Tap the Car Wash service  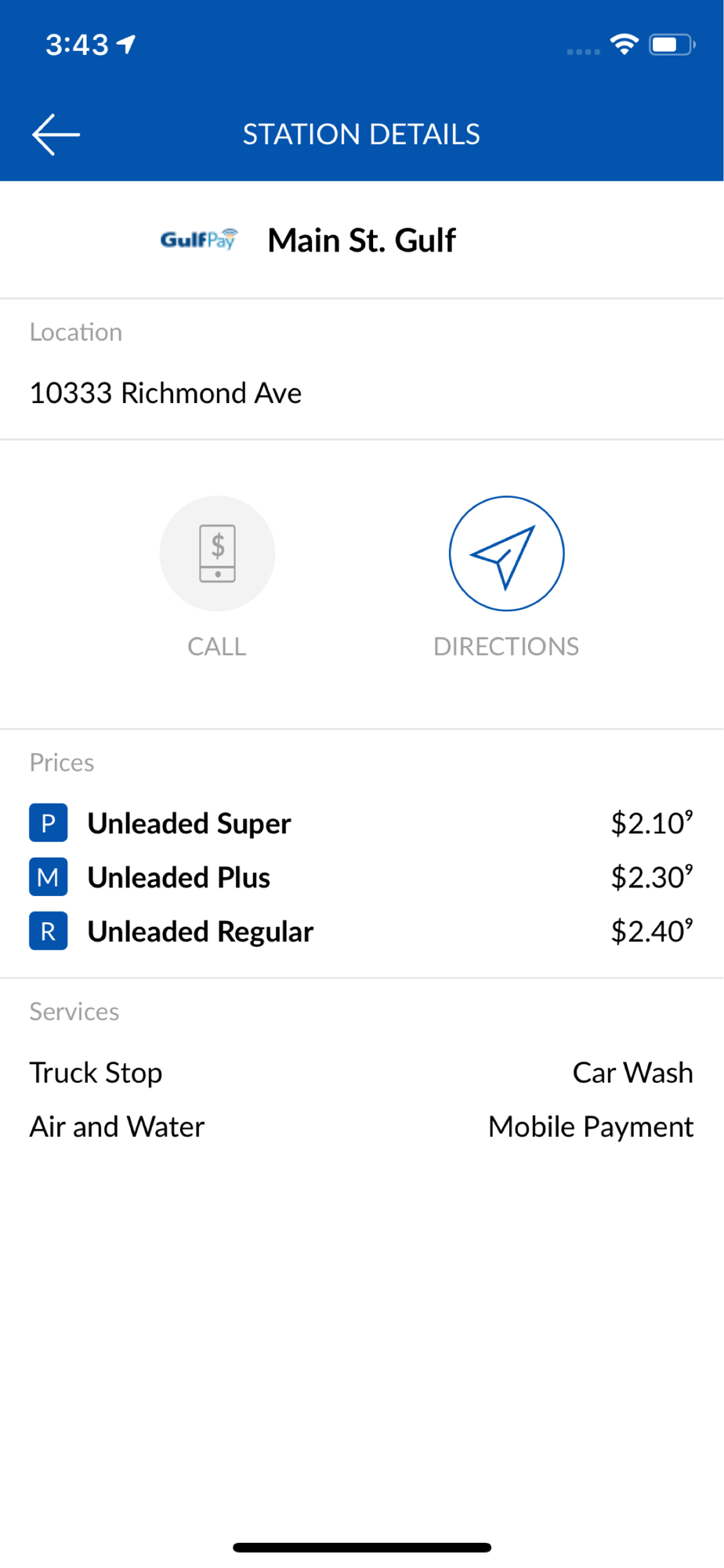[632, 1073]
